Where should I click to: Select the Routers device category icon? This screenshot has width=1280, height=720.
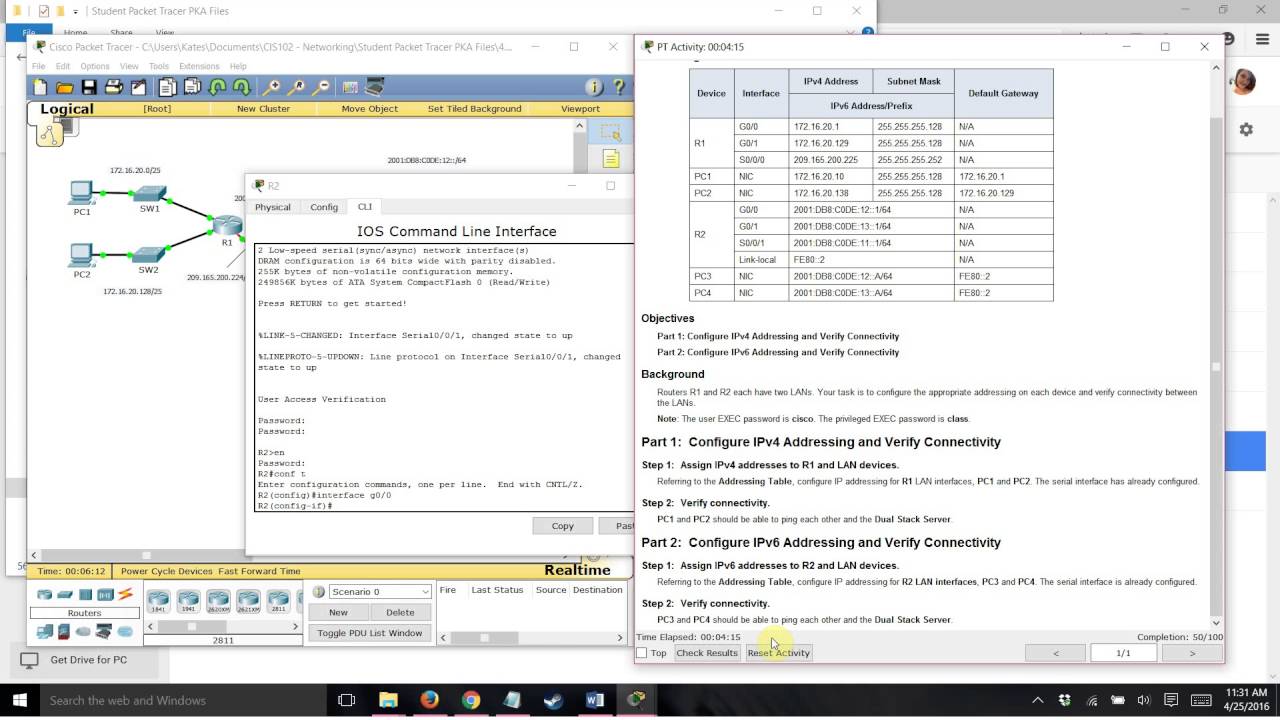(x=44, y=594)
